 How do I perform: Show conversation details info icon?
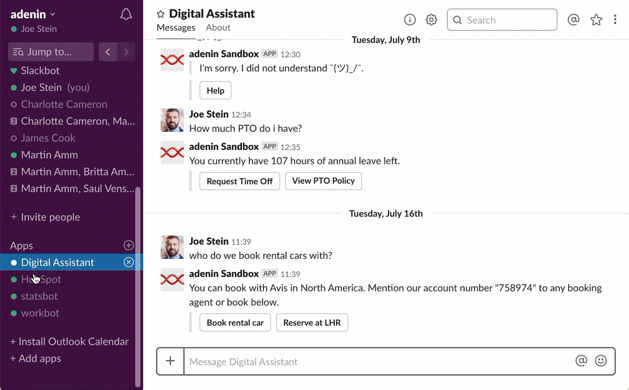point(410,19)
